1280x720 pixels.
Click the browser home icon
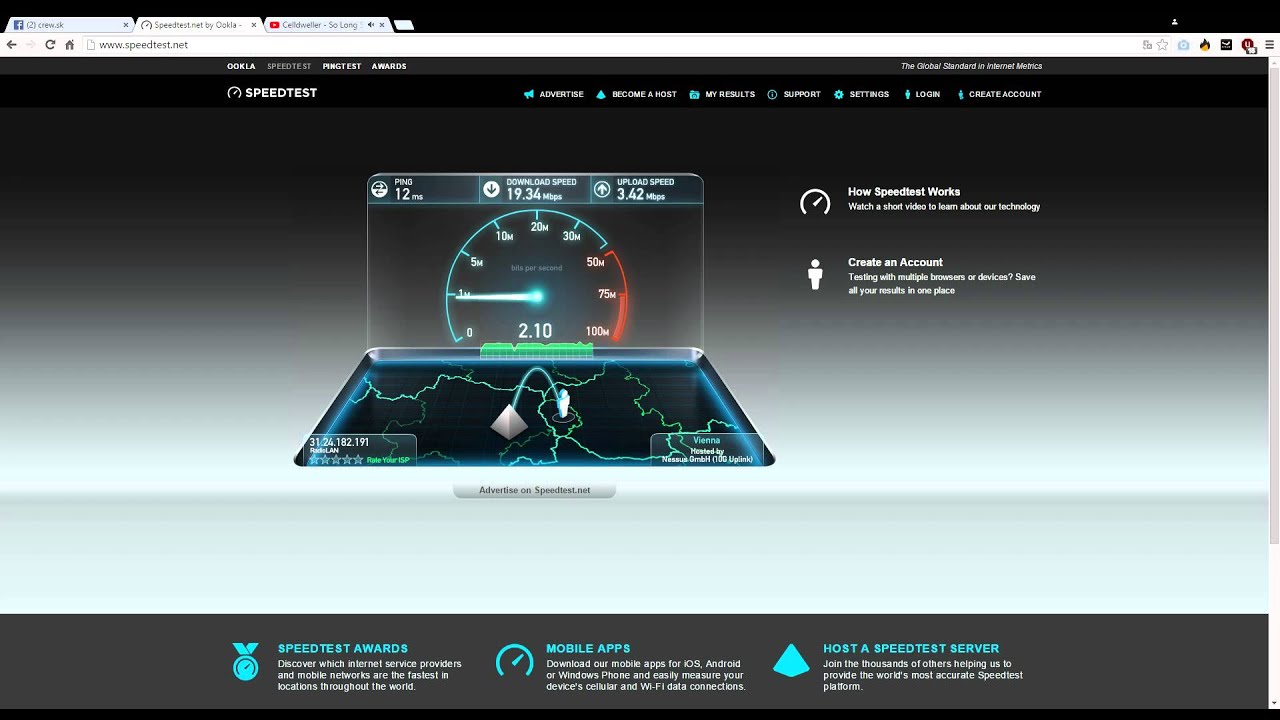point(69,45)
